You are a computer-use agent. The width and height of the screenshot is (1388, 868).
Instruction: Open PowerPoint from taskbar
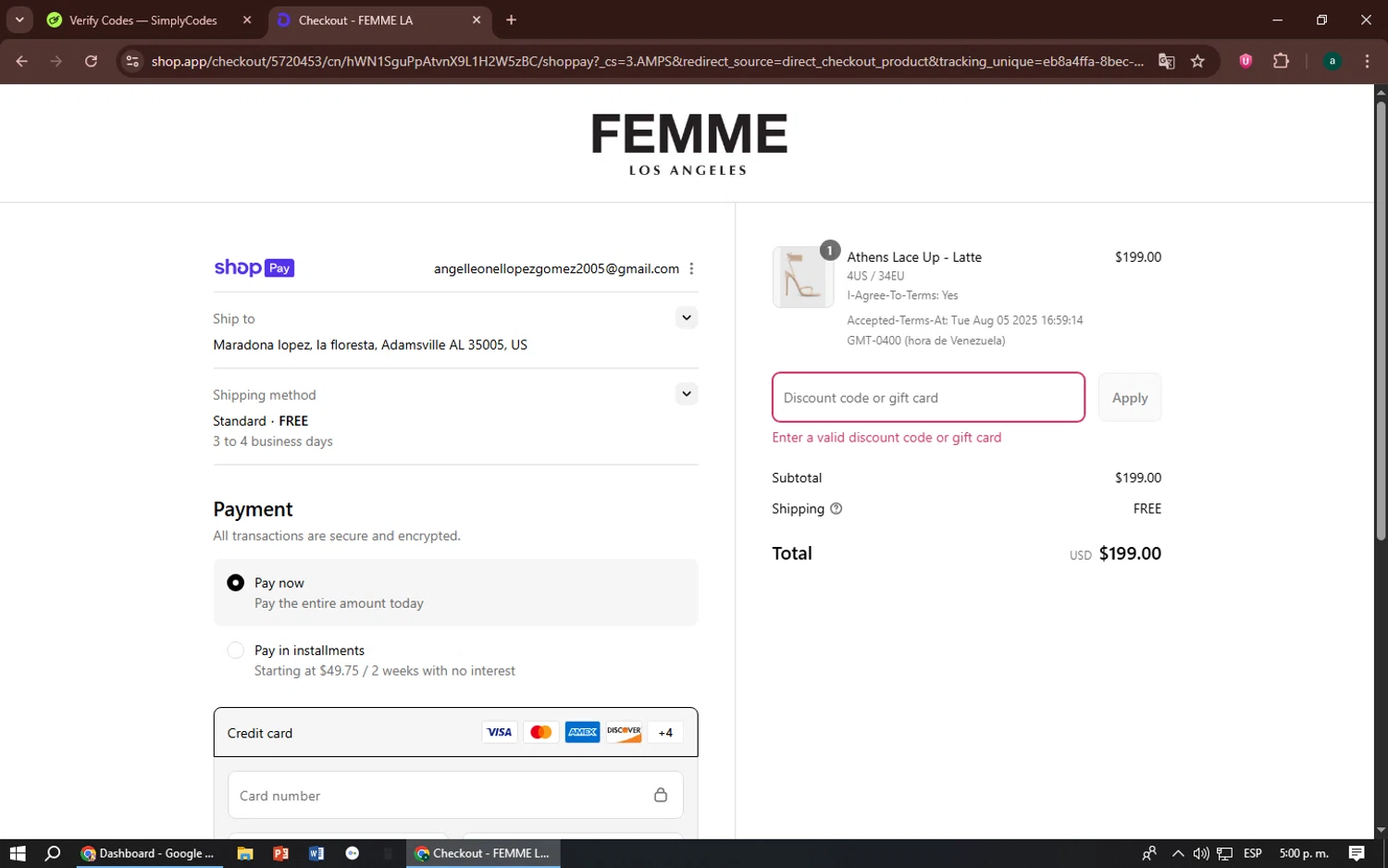click(280, 853)
